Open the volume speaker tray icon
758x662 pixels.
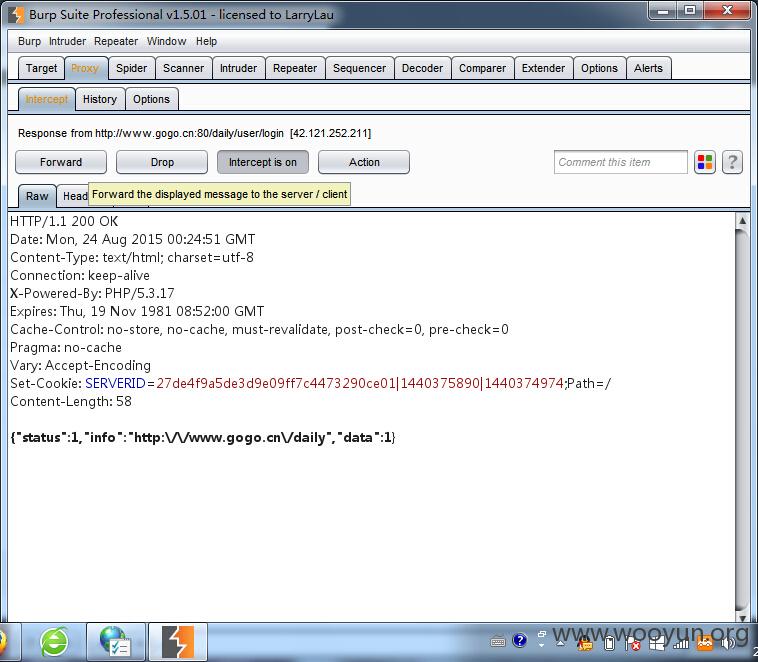click(728, 643)
